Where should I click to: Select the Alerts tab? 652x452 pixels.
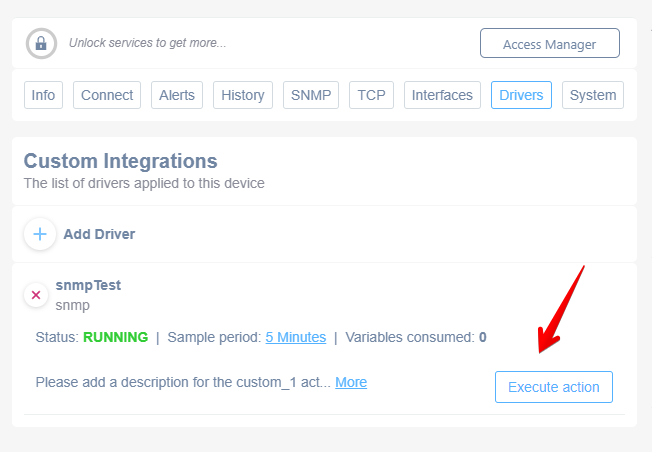click(x=177, y=95)
